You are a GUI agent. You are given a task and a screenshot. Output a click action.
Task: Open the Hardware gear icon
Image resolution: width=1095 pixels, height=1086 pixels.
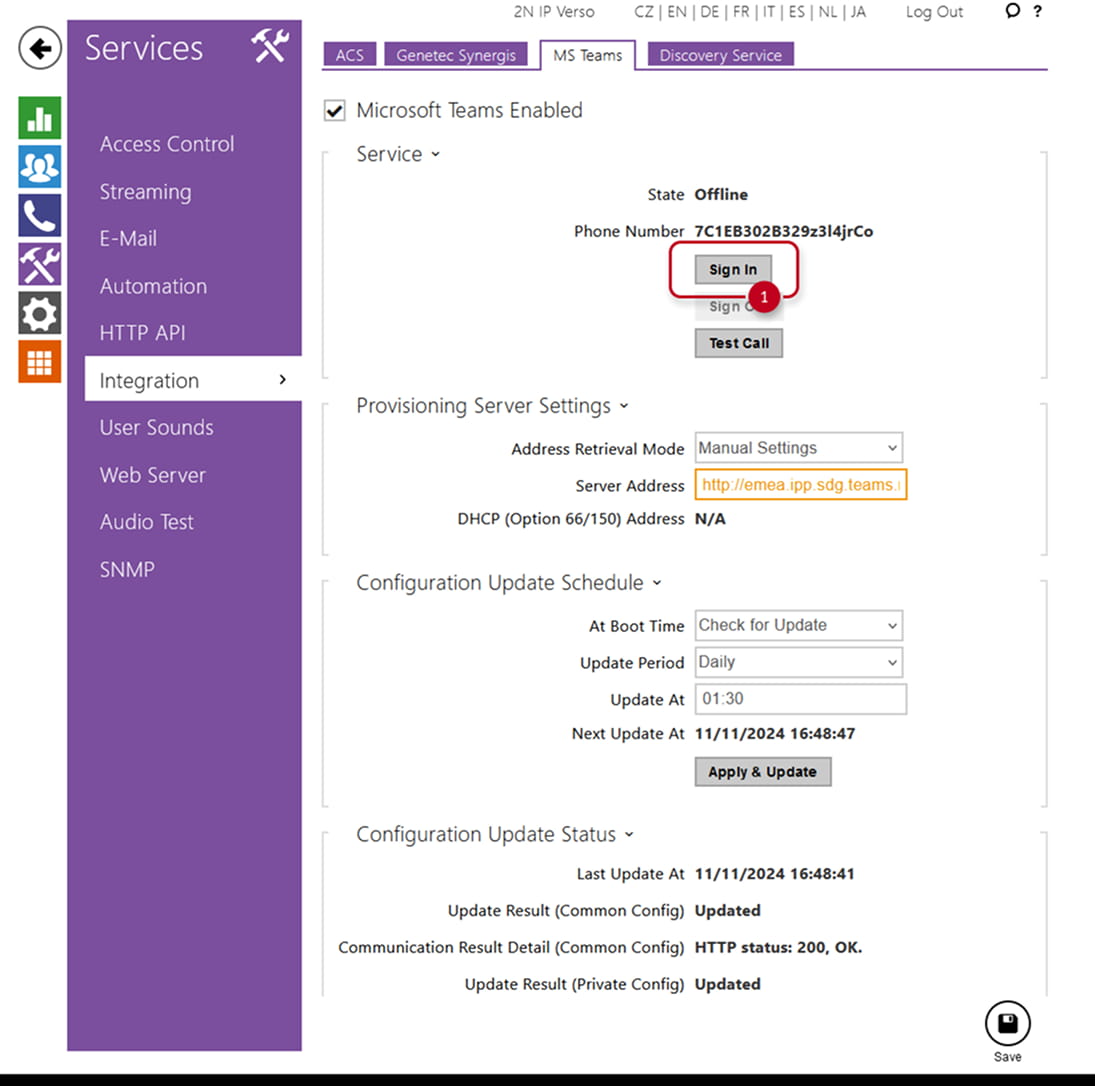click(x=40, y=314)
